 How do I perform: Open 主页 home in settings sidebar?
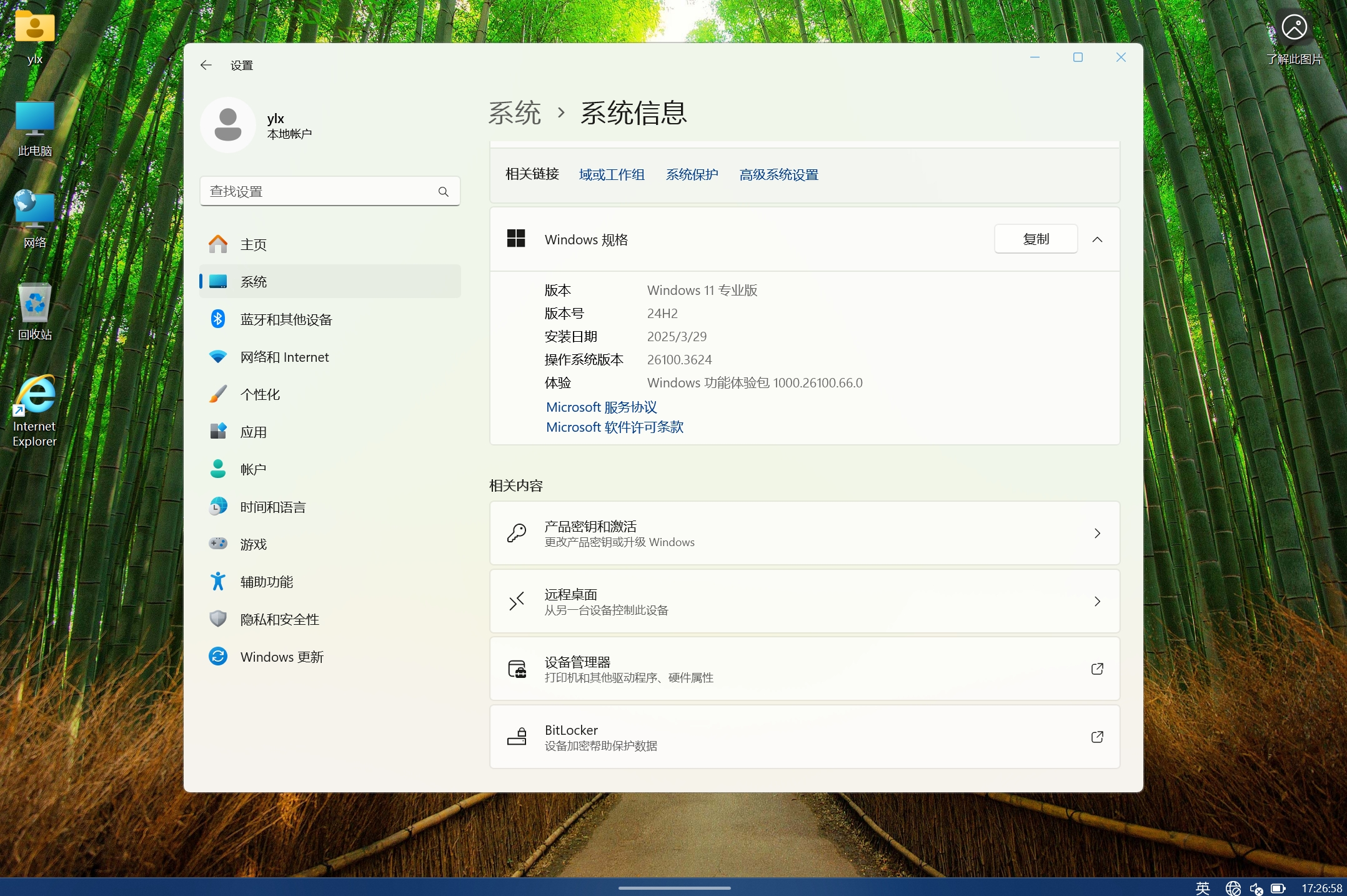tap(330, 244)
